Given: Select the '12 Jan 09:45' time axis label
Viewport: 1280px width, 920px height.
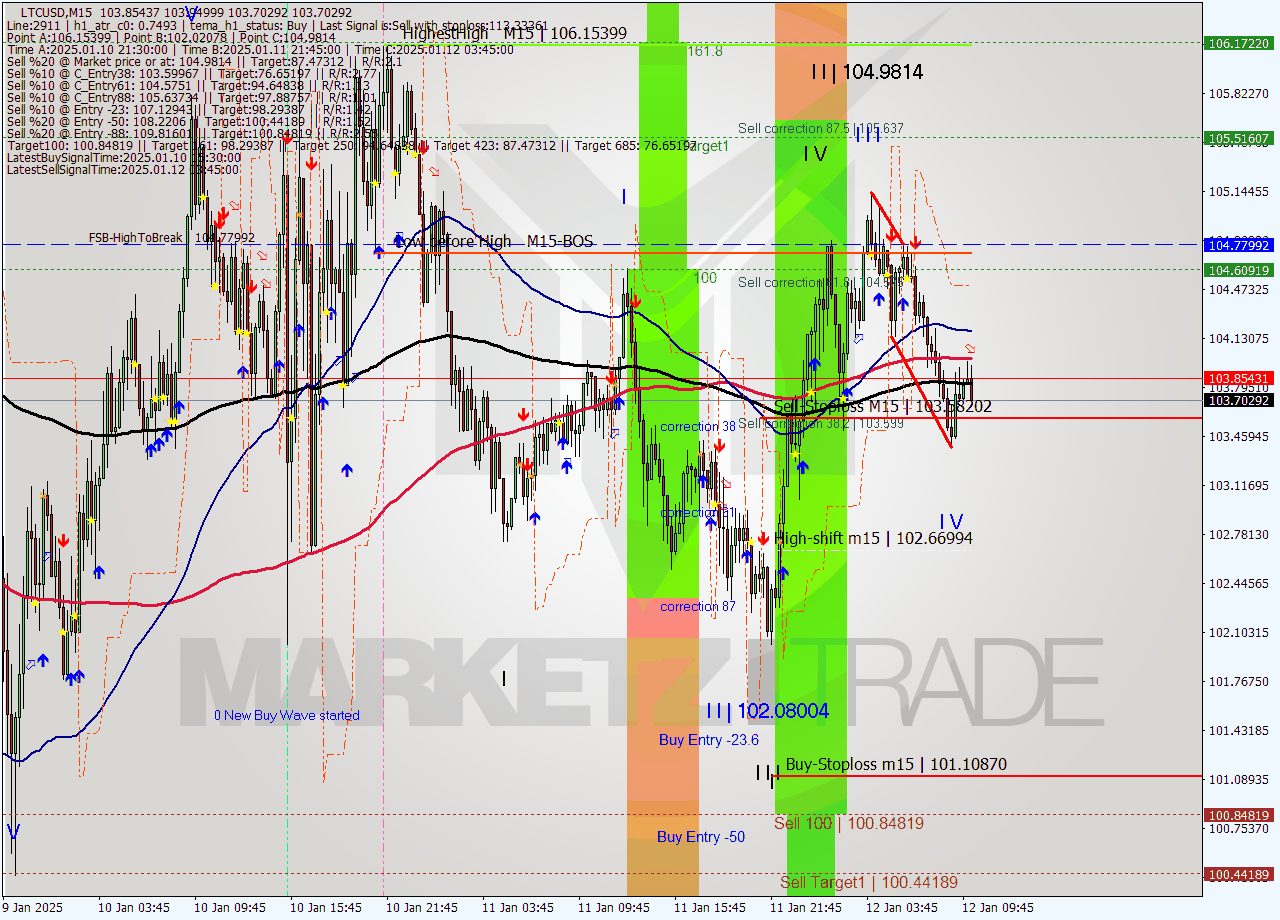Looking at the screenshot, I should tap(998, 908).
